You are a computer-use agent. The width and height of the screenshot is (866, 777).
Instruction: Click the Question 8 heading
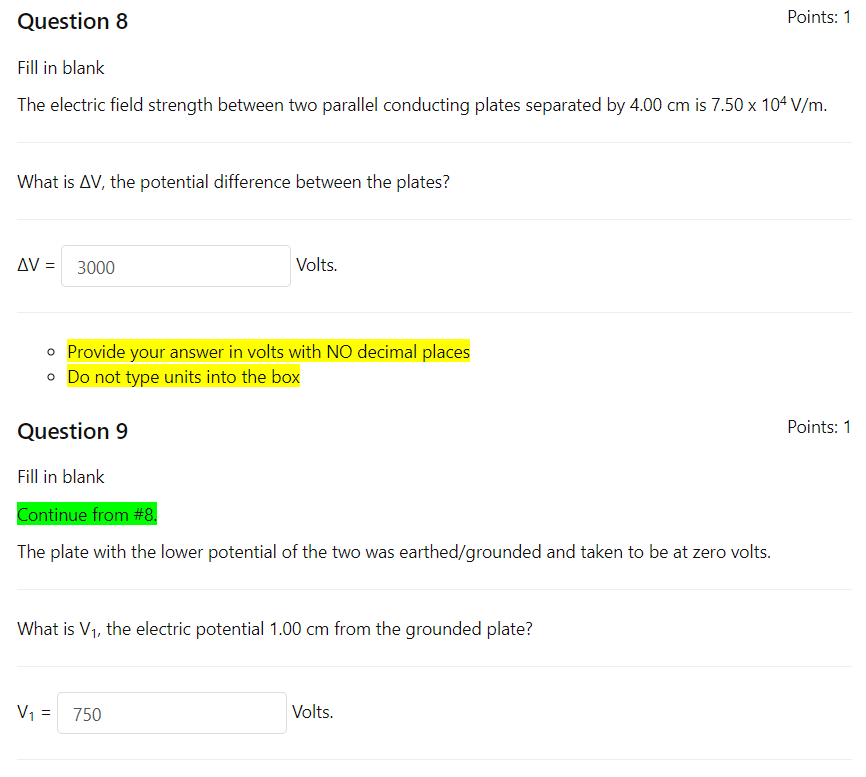point(72,21)
